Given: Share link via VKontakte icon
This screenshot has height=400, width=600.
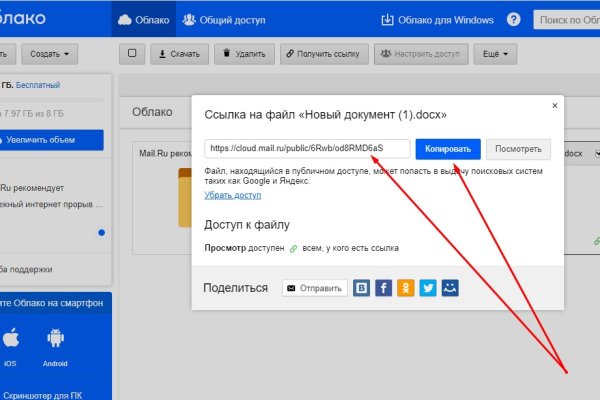Looking at the screenshot, I should click(361, 288).
